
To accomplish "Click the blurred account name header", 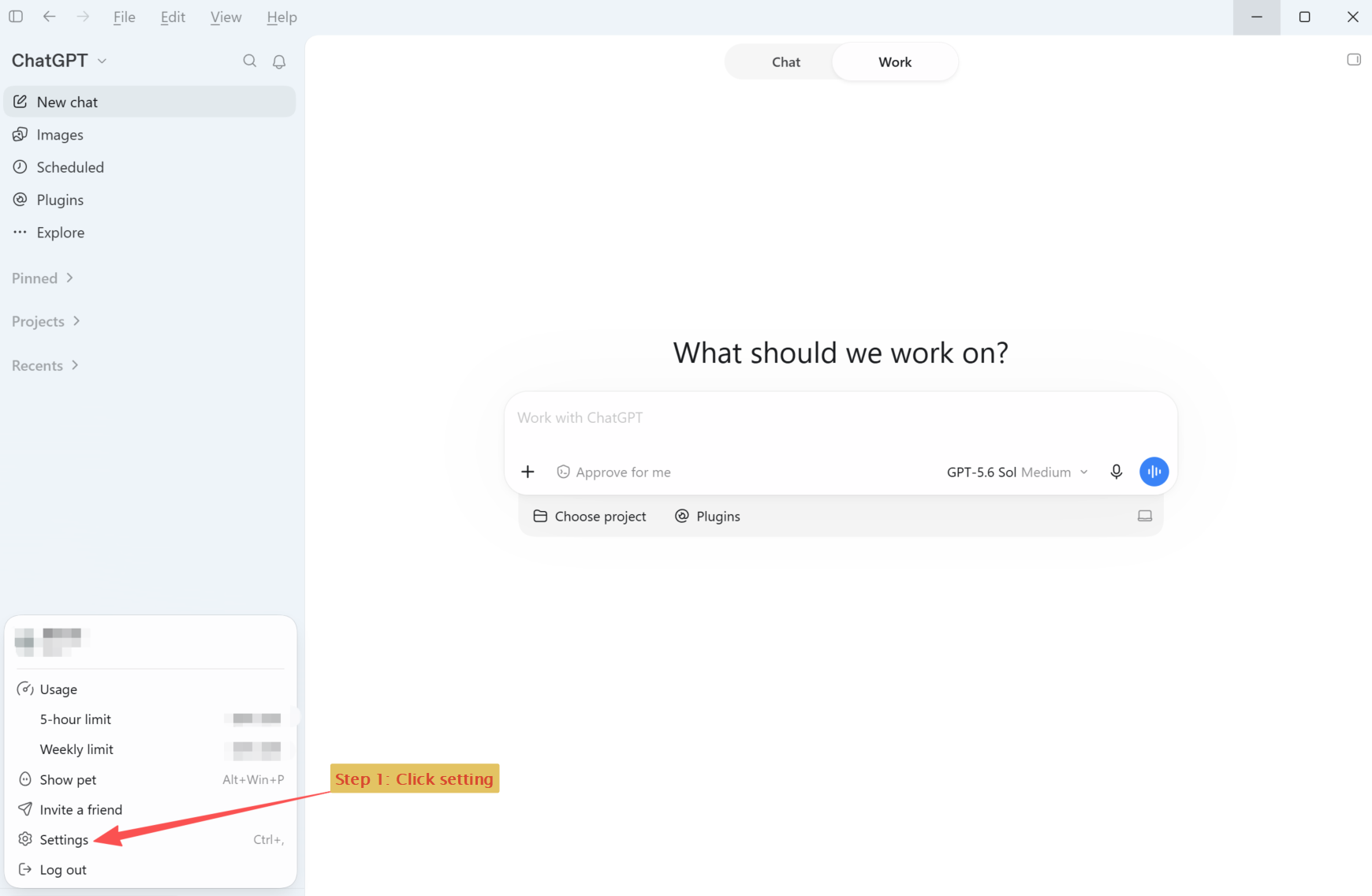I will pyautogui.click(x=52, y=642).
